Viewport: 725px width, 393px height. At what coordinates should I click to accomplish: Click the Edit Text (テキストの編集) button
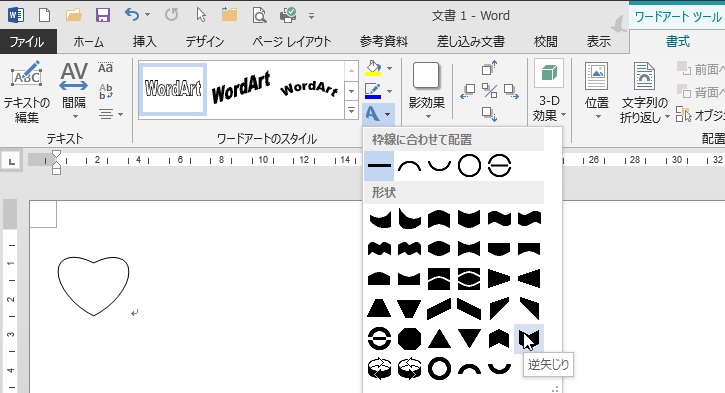tap(26, 92)
